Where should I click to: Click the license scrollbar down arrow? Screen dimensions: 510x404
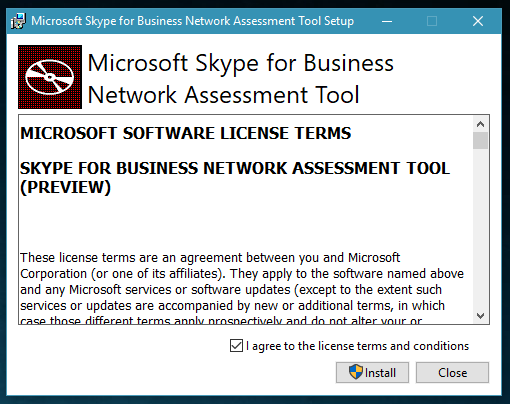tap(480, 315)
